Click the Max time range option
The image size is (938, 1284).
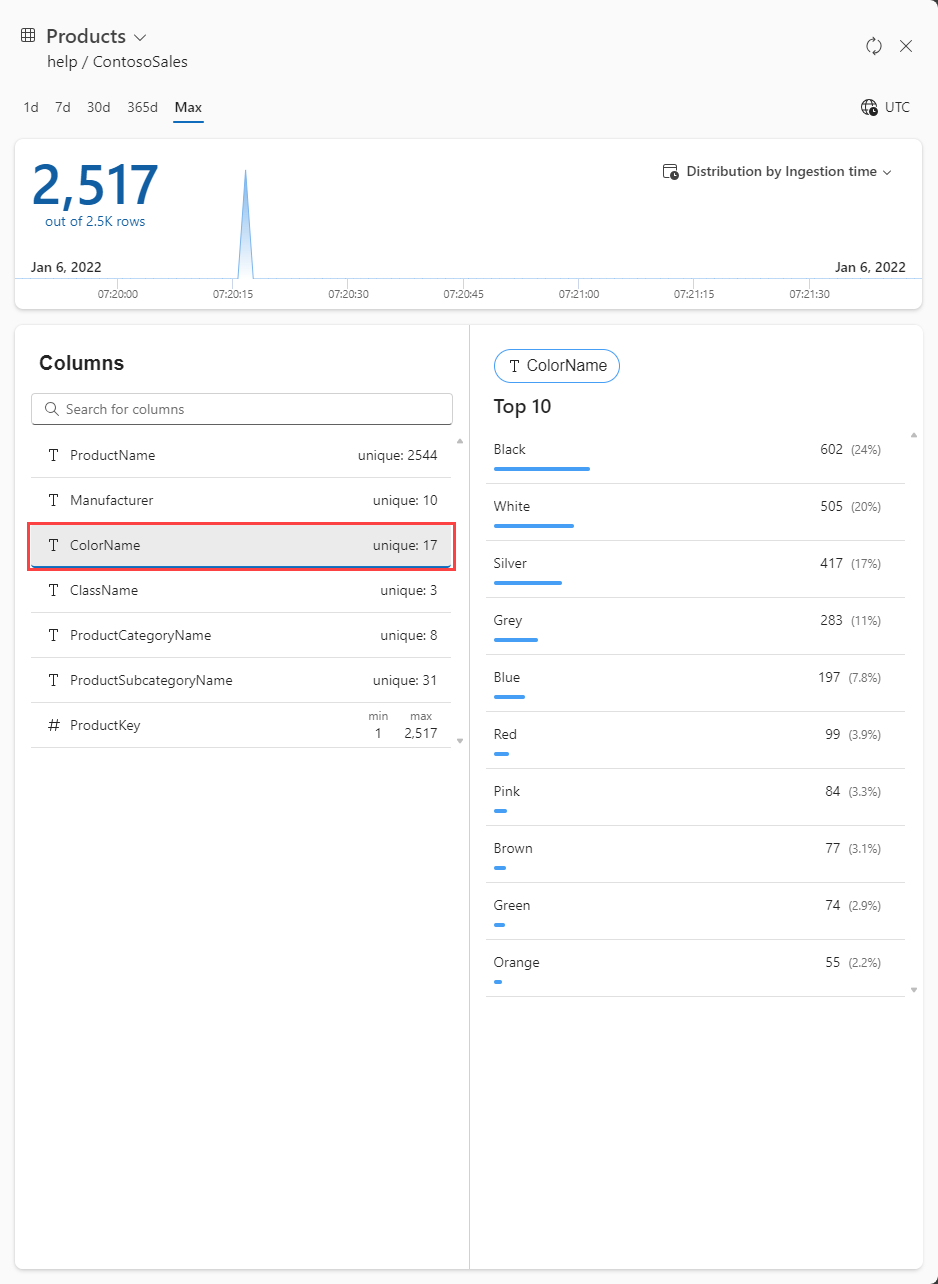[188, 106]
